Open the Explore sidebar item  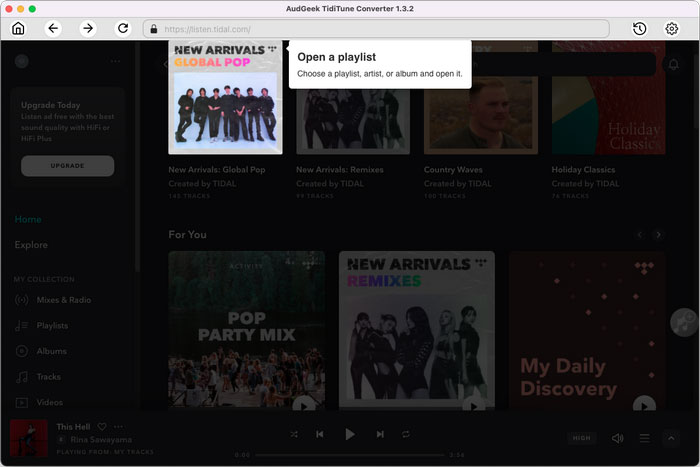[31, 245]
